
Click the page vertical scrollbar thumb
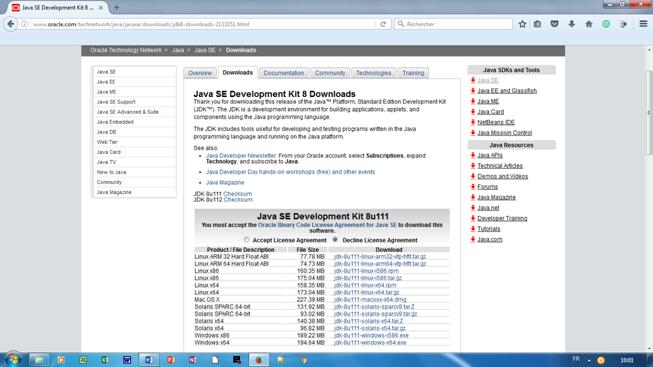point(649,112)
